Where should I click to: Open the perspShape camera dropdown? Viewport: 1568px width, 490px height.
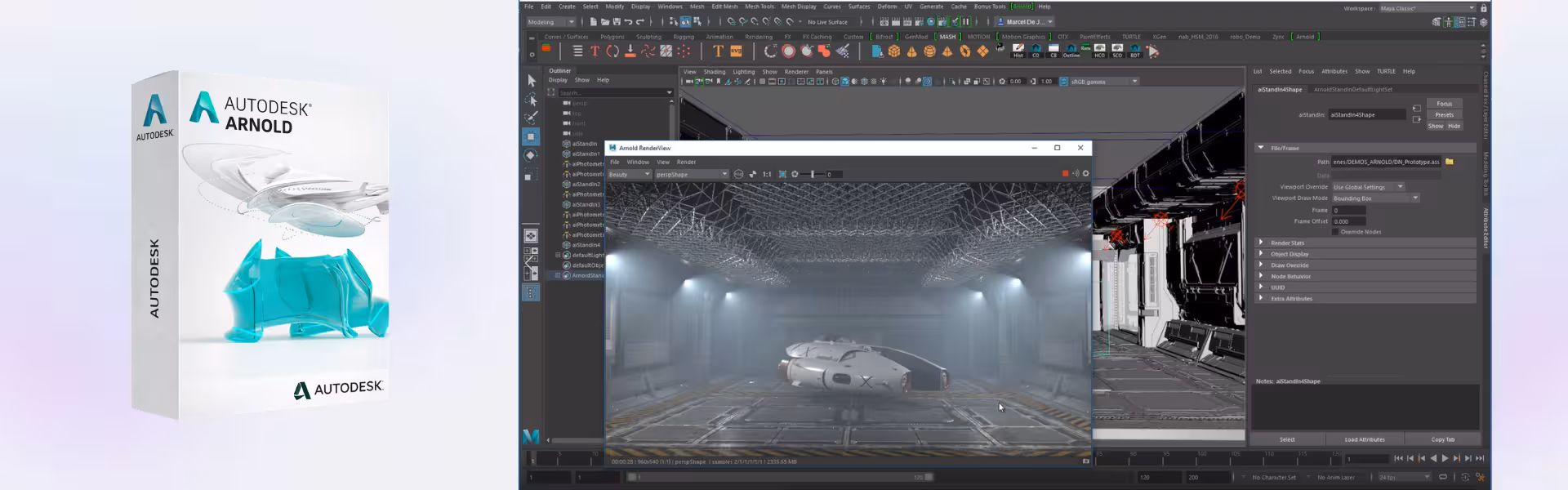pos(691,174)
